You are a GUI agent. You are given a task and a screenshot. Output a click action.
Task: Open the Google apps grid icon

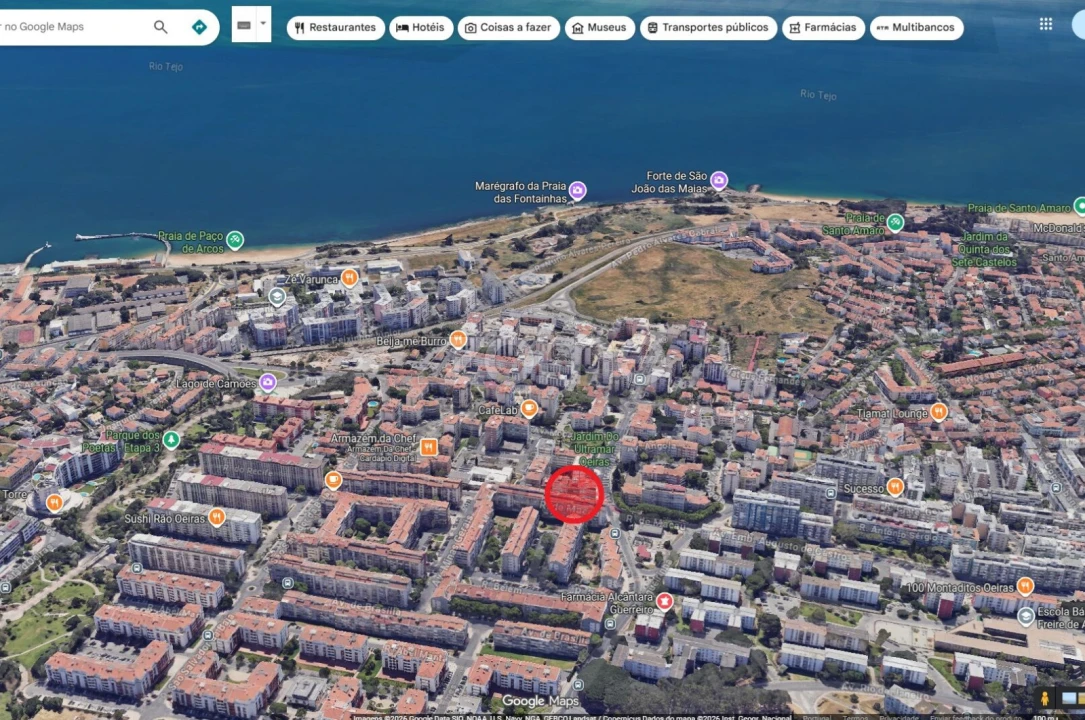[1046, 22]
